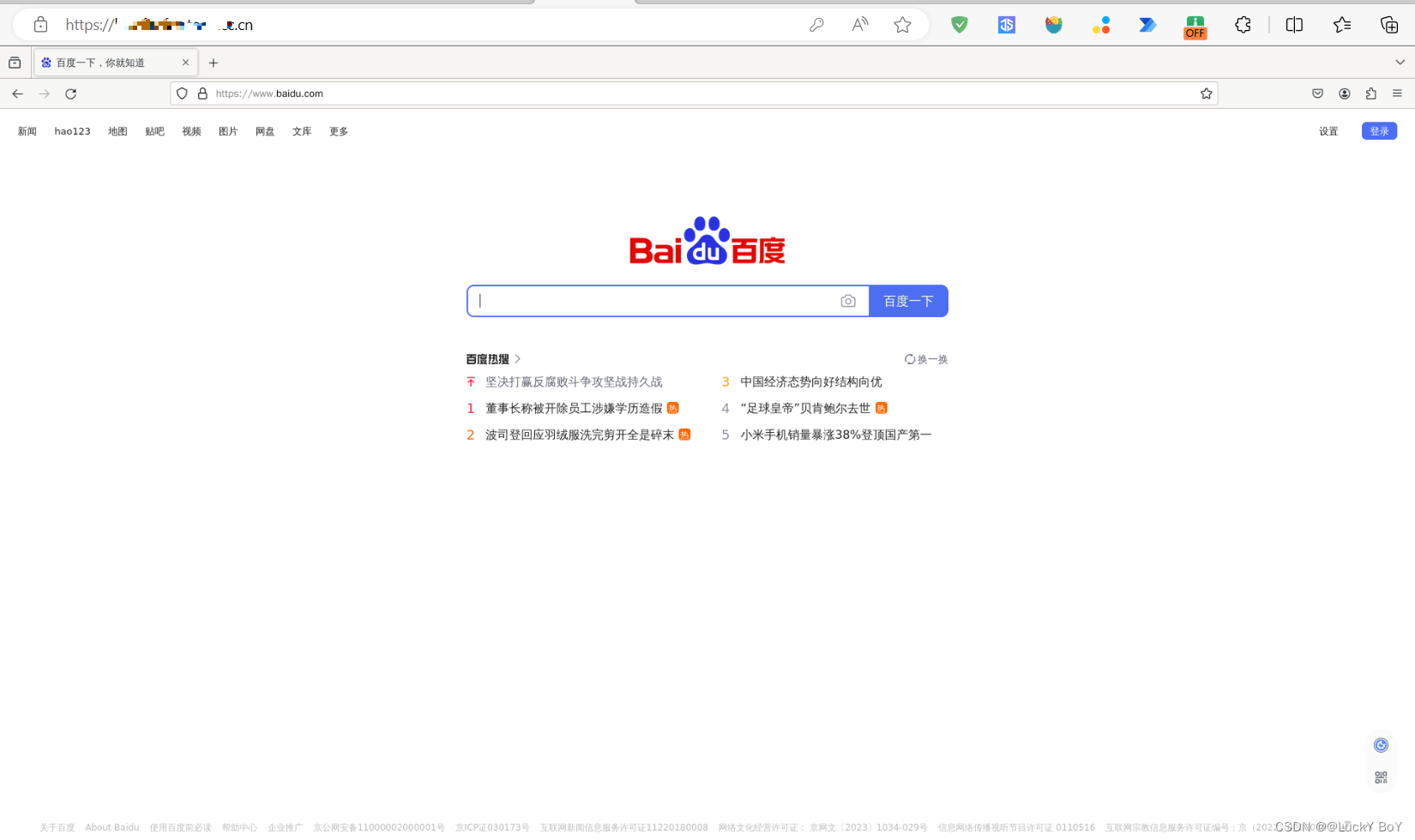Click the 登录 button
Image resolution: width=1415 pixels, height=840 pixels.
(x=1379, y=131)
